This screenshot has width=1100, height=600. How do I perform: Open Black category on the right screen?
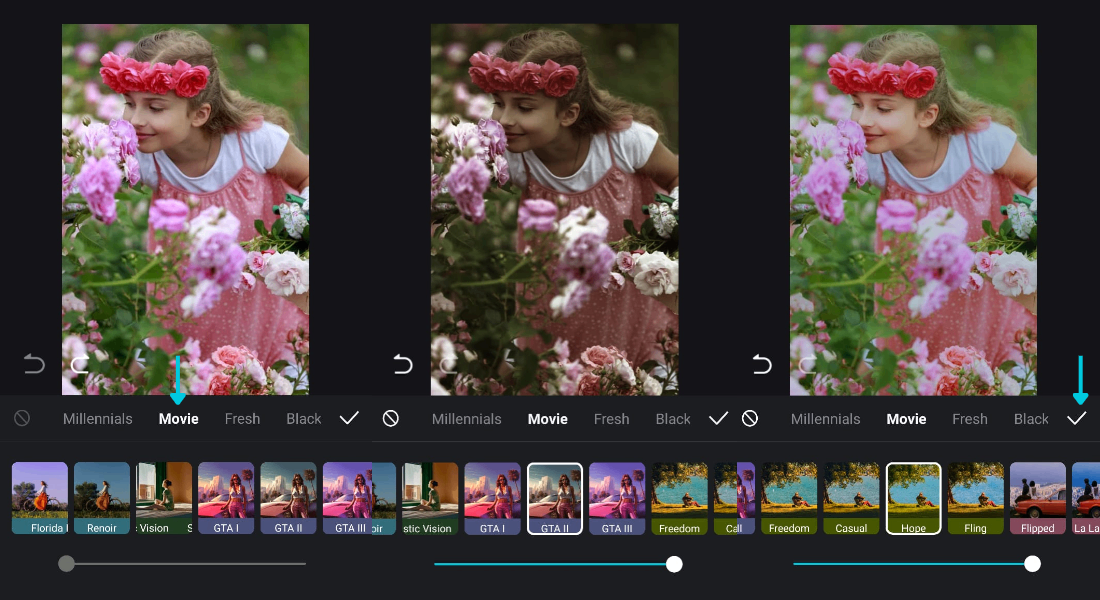tap(1031, 419)
